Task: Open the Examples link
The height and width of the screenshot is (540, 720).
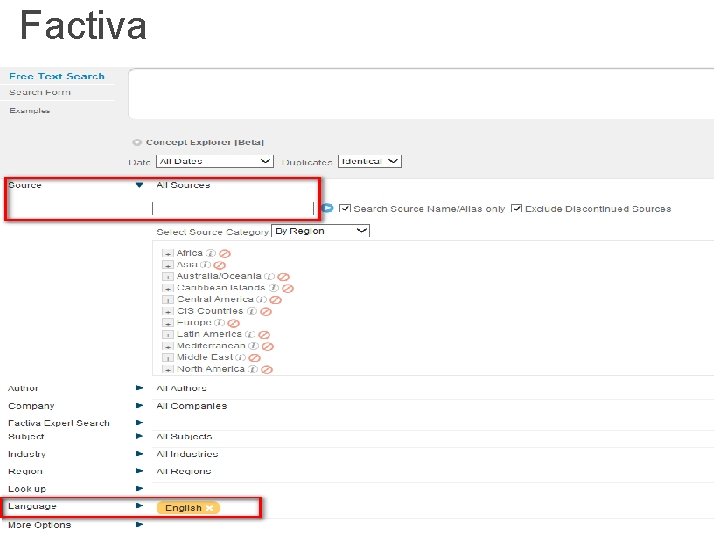Action: tap(30, 111)
